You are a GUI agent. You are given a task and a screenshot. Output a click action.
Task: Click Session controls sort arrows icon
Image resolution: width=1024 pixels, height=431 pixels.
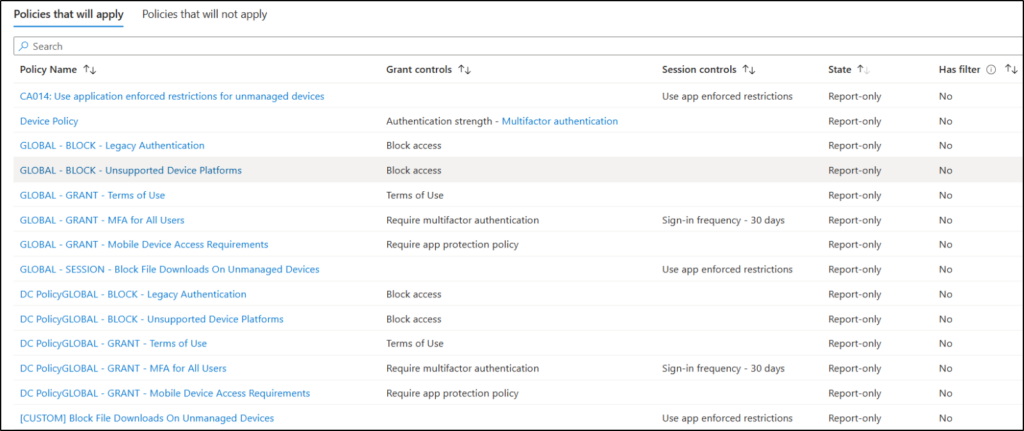[x=749, y=70]
